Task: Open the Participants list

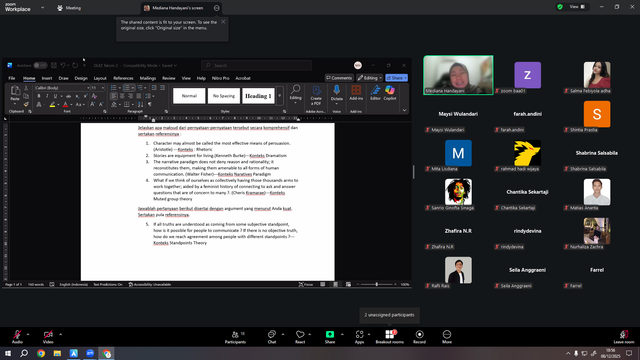Action: [x=236, y=337]
